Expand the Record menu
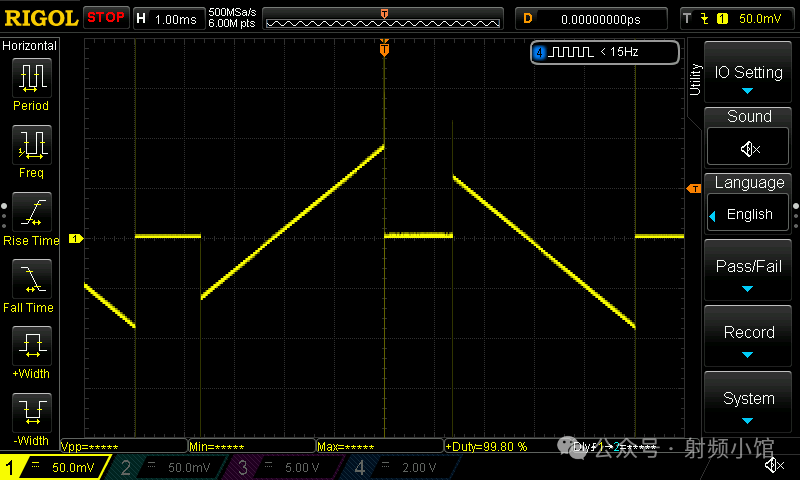 point(748,338)
